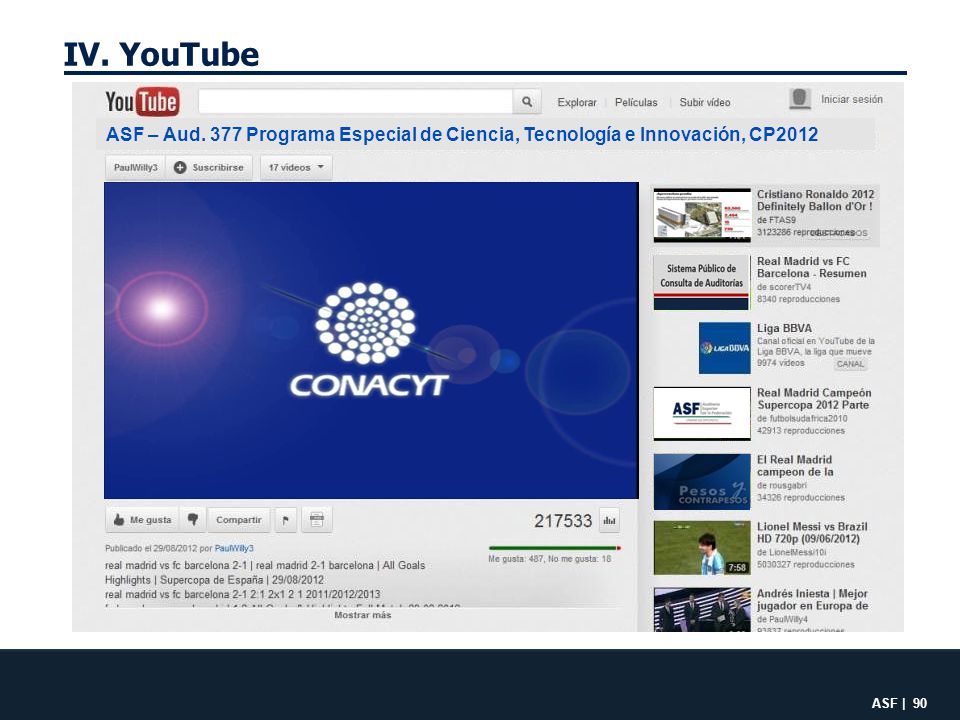960x720 pixels.
Task: Click uploader name 'de rousgabri'
Action: click(782, 486)
